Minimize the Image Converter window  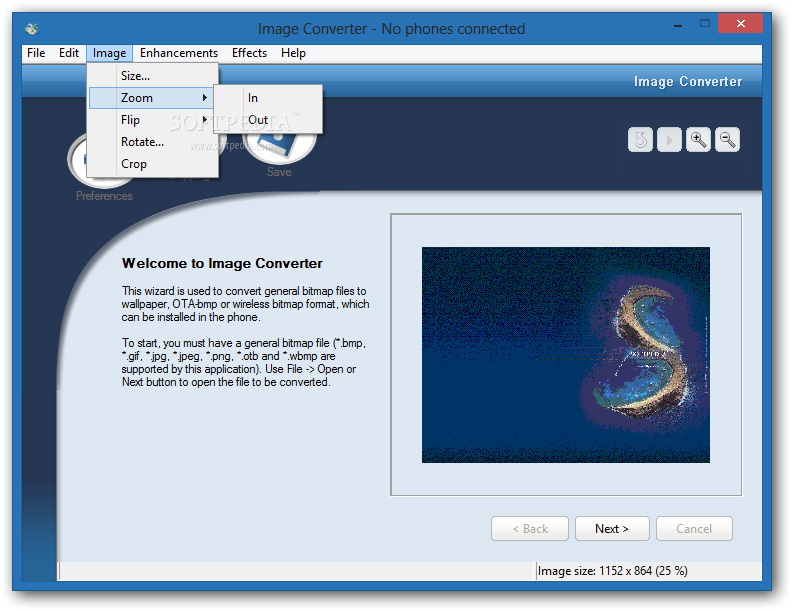[678, 24]
